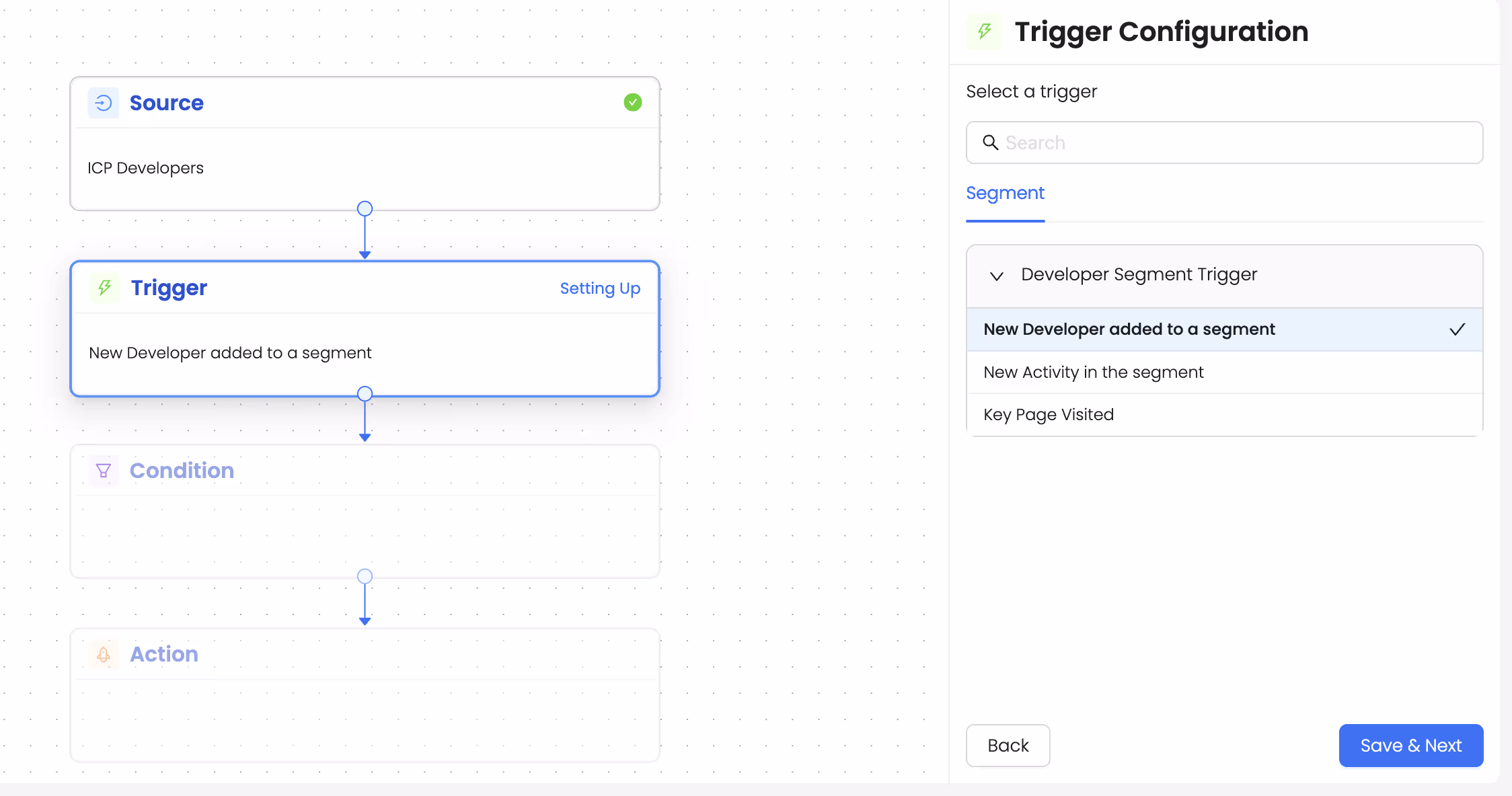Image resolution: width=1512 pixels, height=796 pixels.
Task: Click the checkmark next to the selected trigger
Action: click(1458, 329)
